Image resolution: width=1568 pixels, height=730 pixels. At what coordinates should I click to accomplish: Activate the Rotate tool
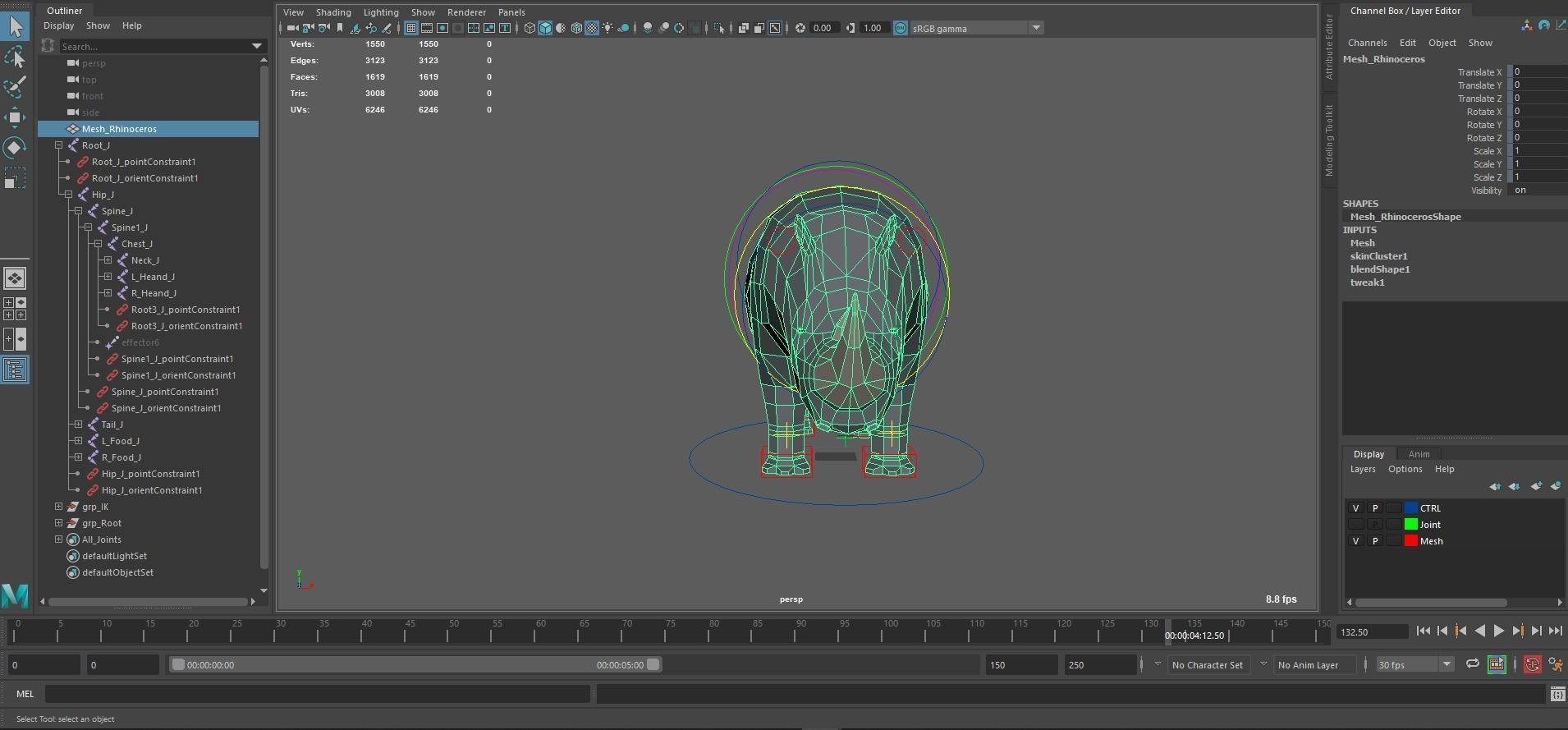click(x=15, y=148)
